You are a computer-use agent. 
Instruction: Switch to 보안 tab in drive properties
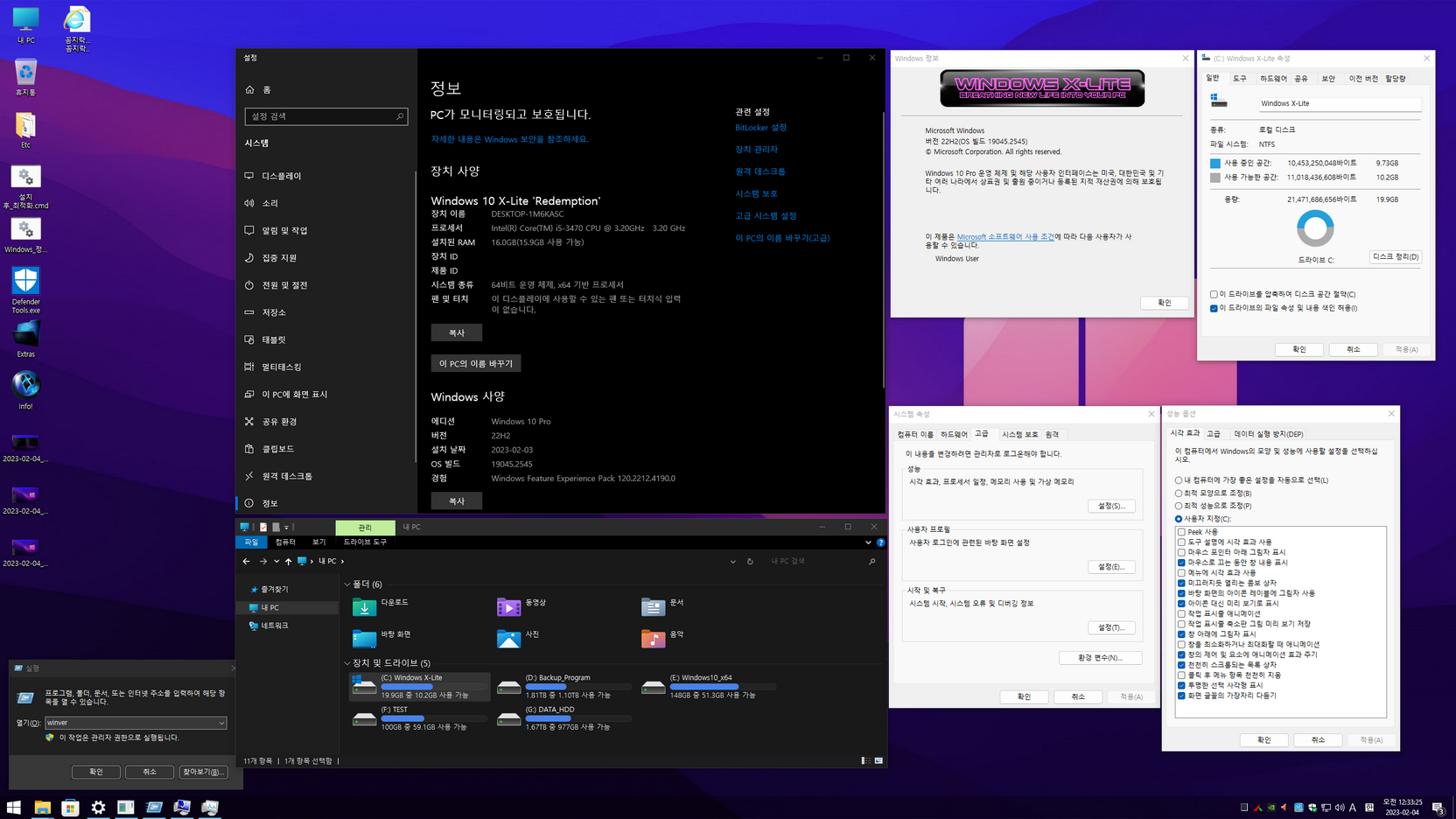tap(1328, 79)
